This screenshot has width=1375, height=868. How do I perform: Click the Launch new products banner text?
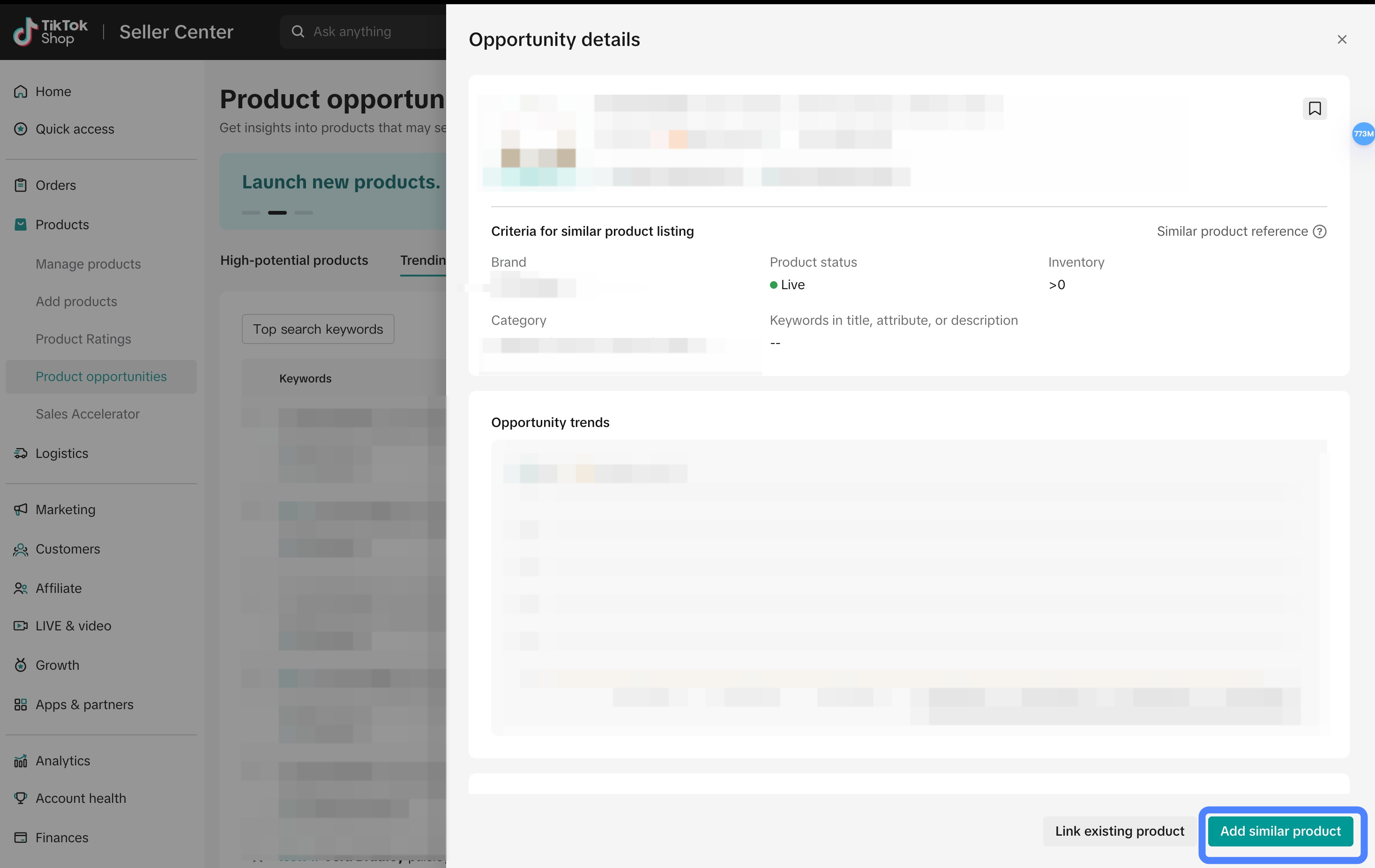(x=341, y=182)
